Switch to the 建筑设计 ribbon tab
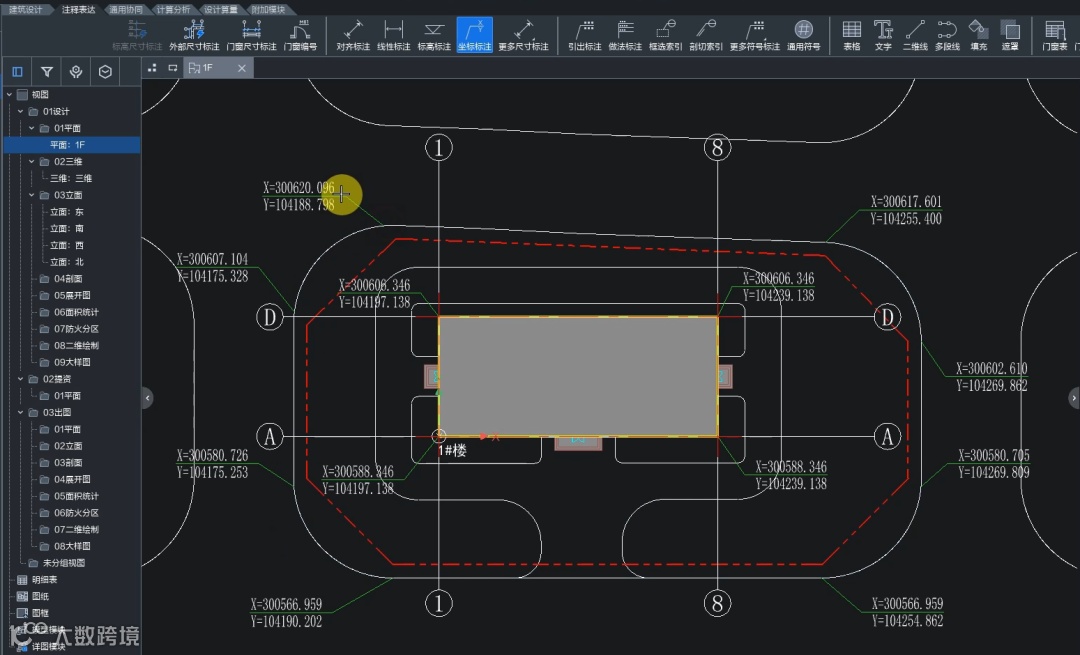The image size is (1080, 655). [x=26, y=8]
